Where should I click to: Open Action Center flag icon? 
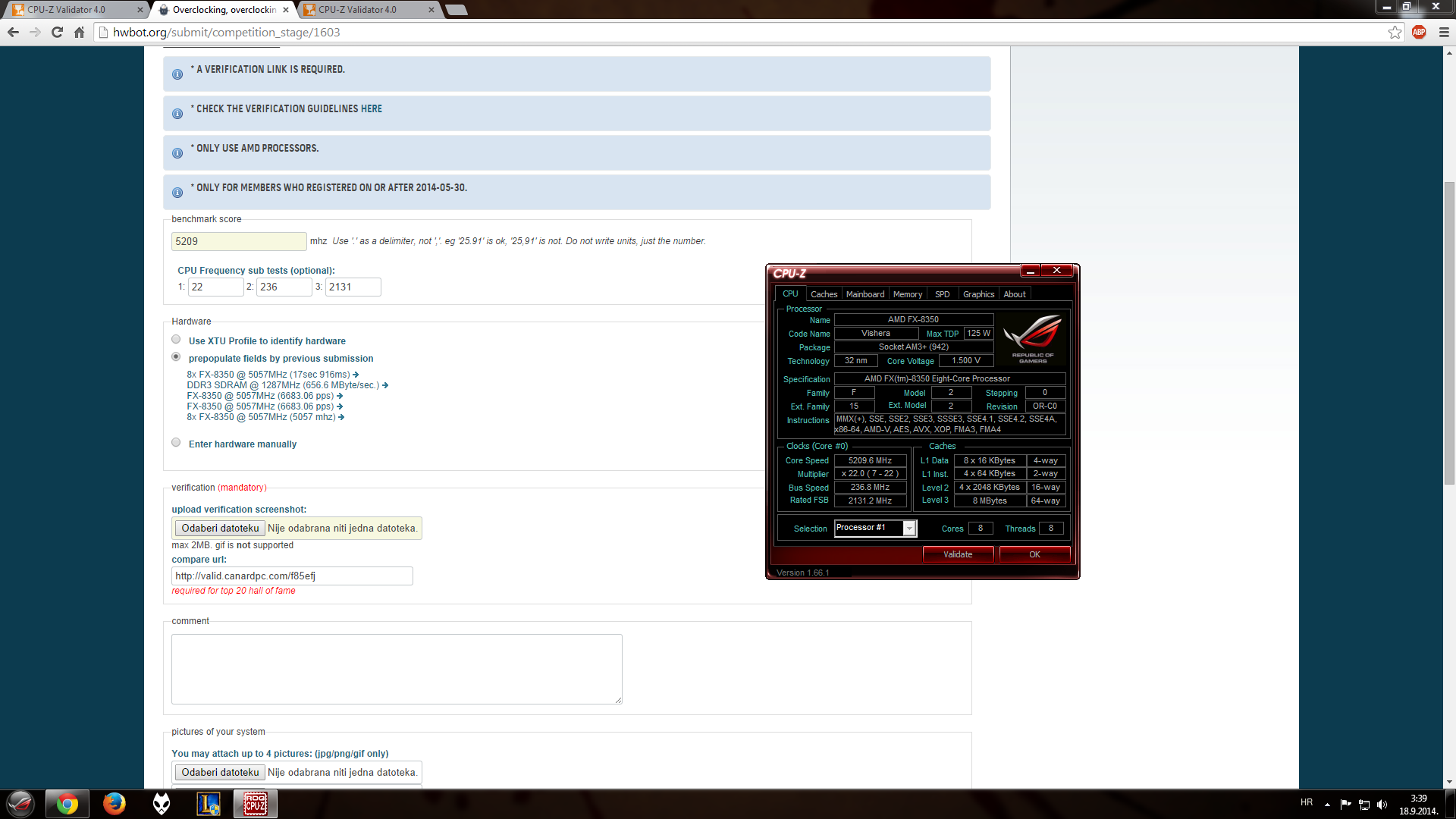pyautogui.click(x=1346, y=805)
